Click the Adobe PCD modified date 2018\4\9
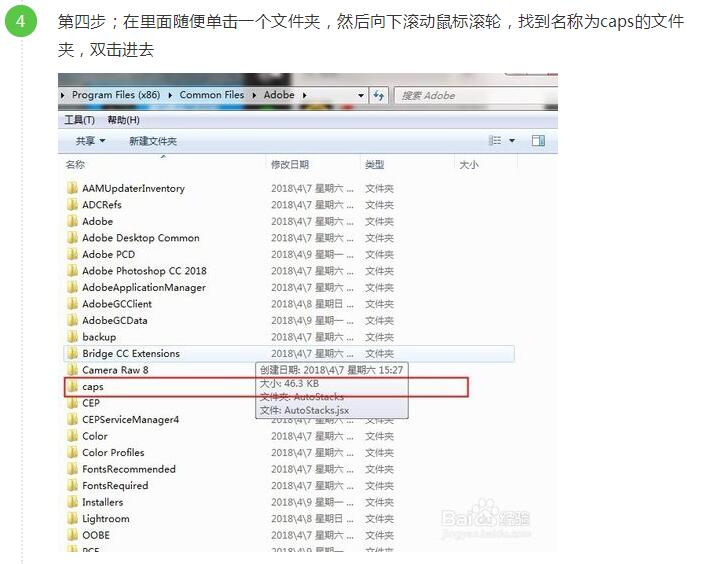702x564 pixels. coord(312,255)
